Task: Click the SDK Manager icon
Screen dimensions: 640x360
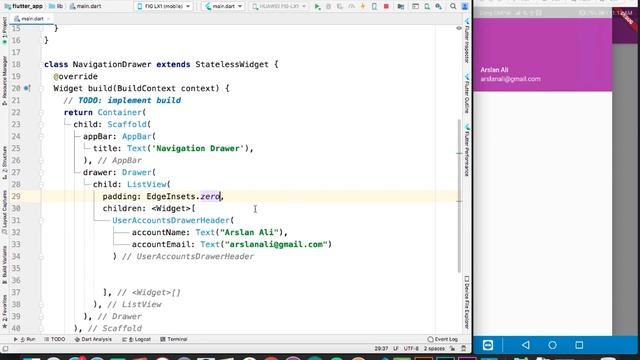Action: 439,7
